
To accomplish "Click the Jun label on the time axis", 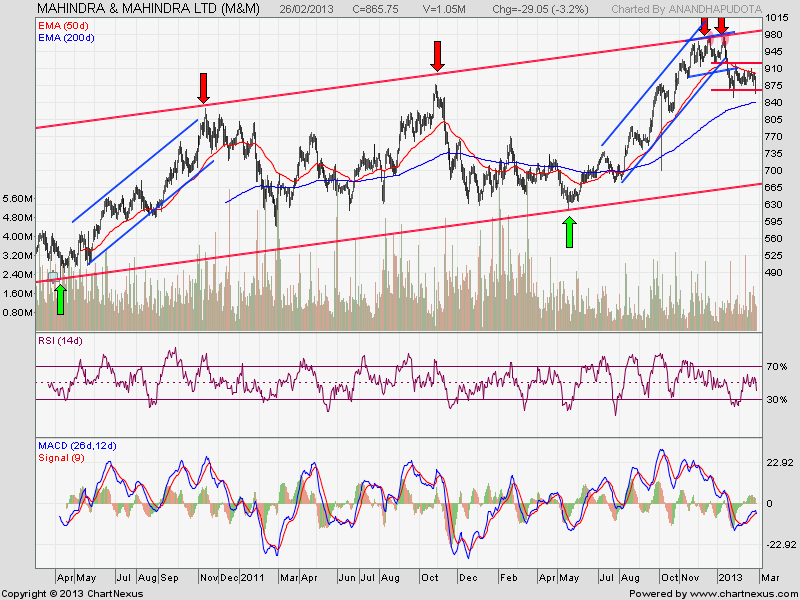I will coord(347,578).
